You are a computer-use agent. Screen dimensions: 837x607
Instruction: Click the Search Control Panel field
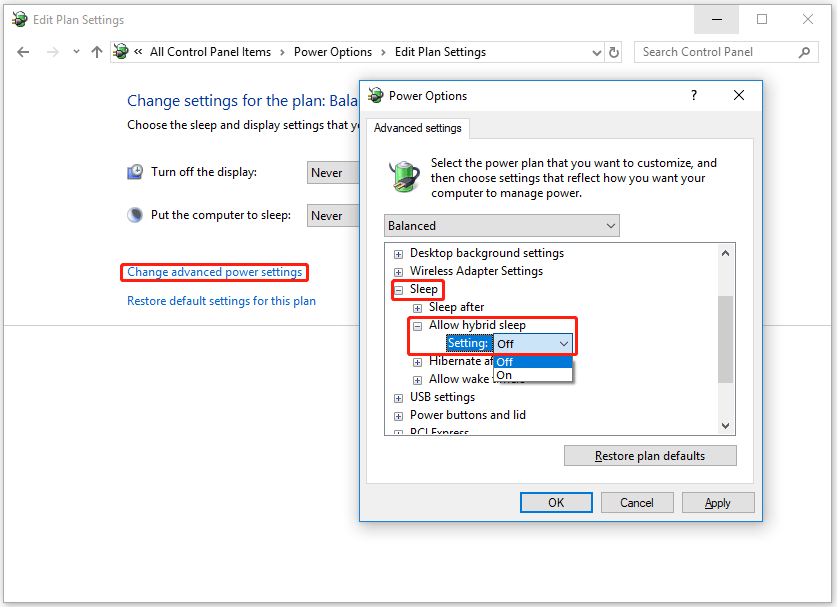[x=726, y=52]
